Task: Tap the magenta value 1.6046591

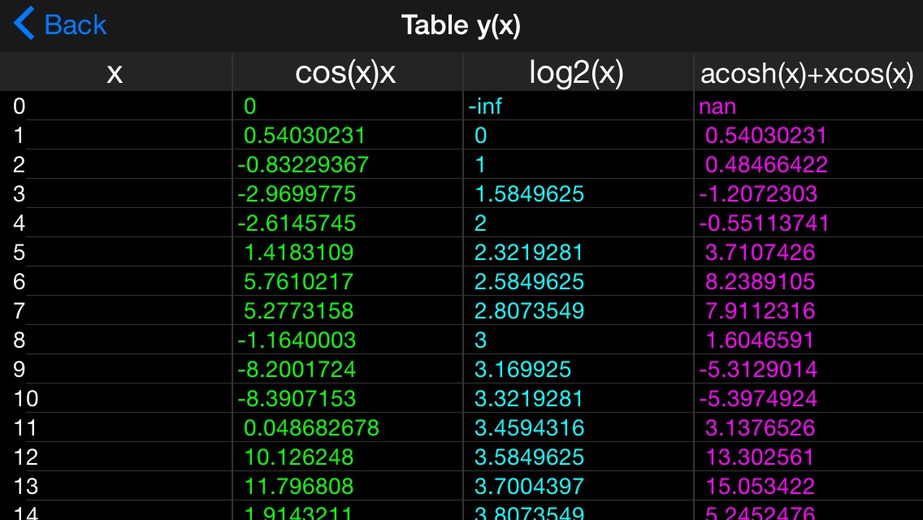Action: click(759, 340)
